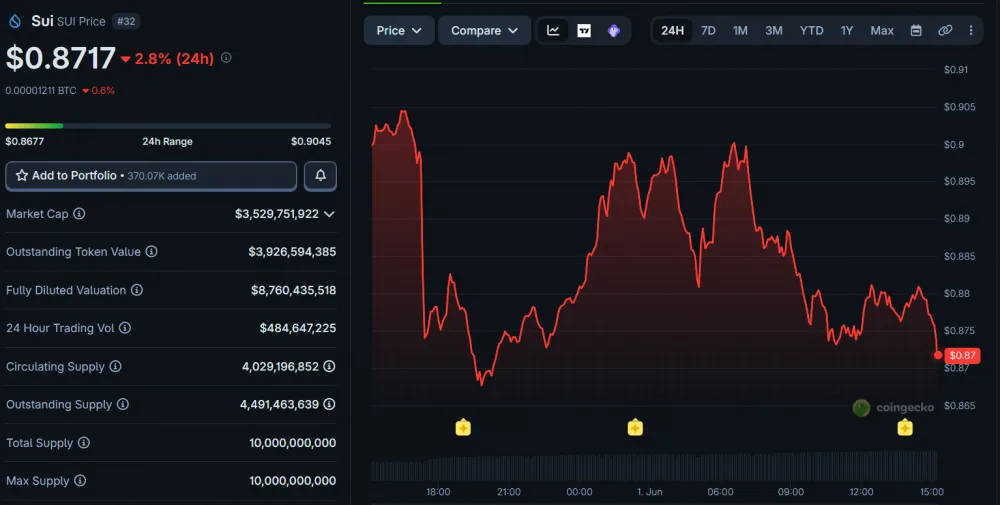This screenshot has height=505, width=1000.
Task: Show Circulating Supply label info icon
Action: (115, 366)
